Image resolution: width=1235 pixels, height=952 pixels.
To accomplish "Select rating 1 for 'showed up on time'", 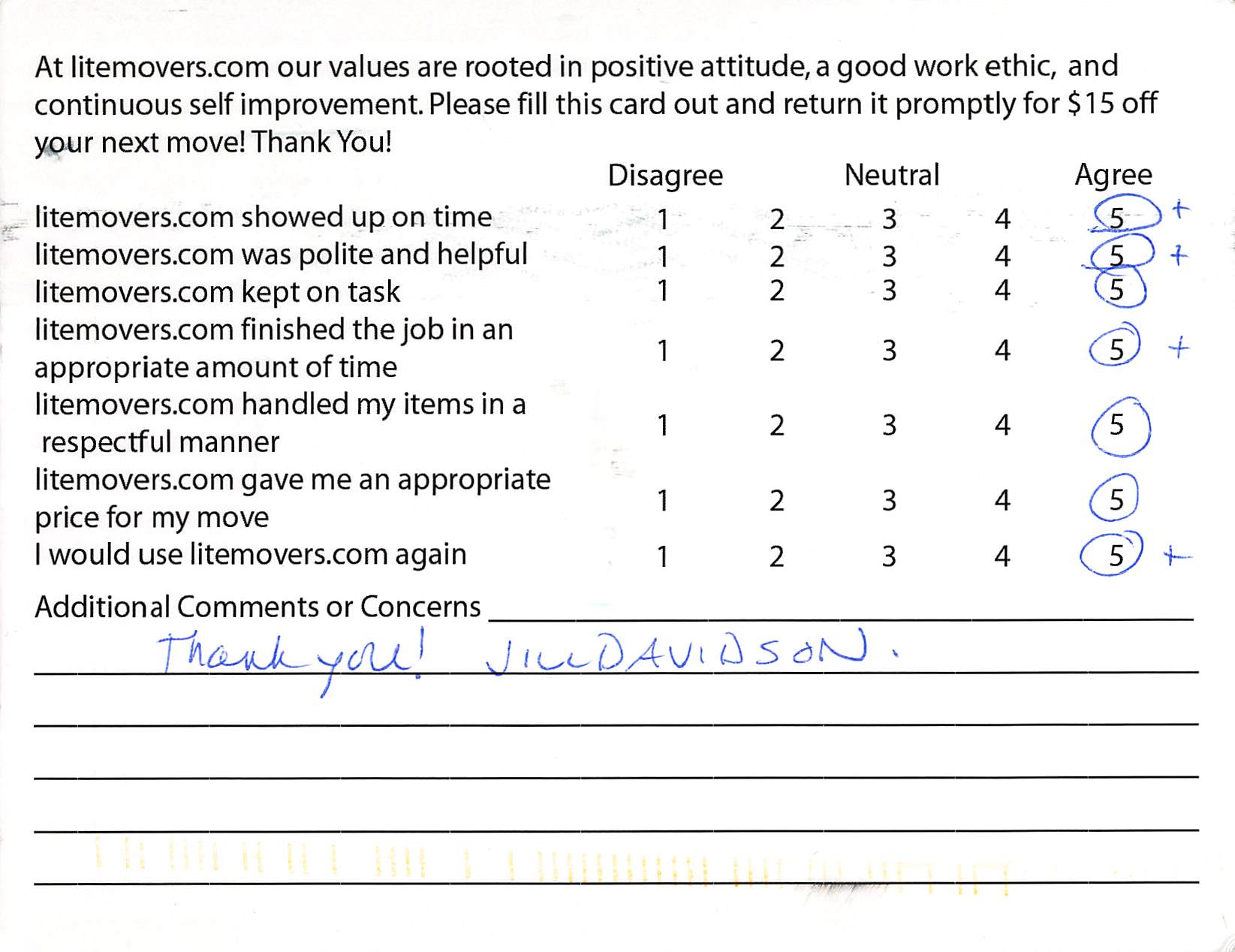I will pos(663,219).
